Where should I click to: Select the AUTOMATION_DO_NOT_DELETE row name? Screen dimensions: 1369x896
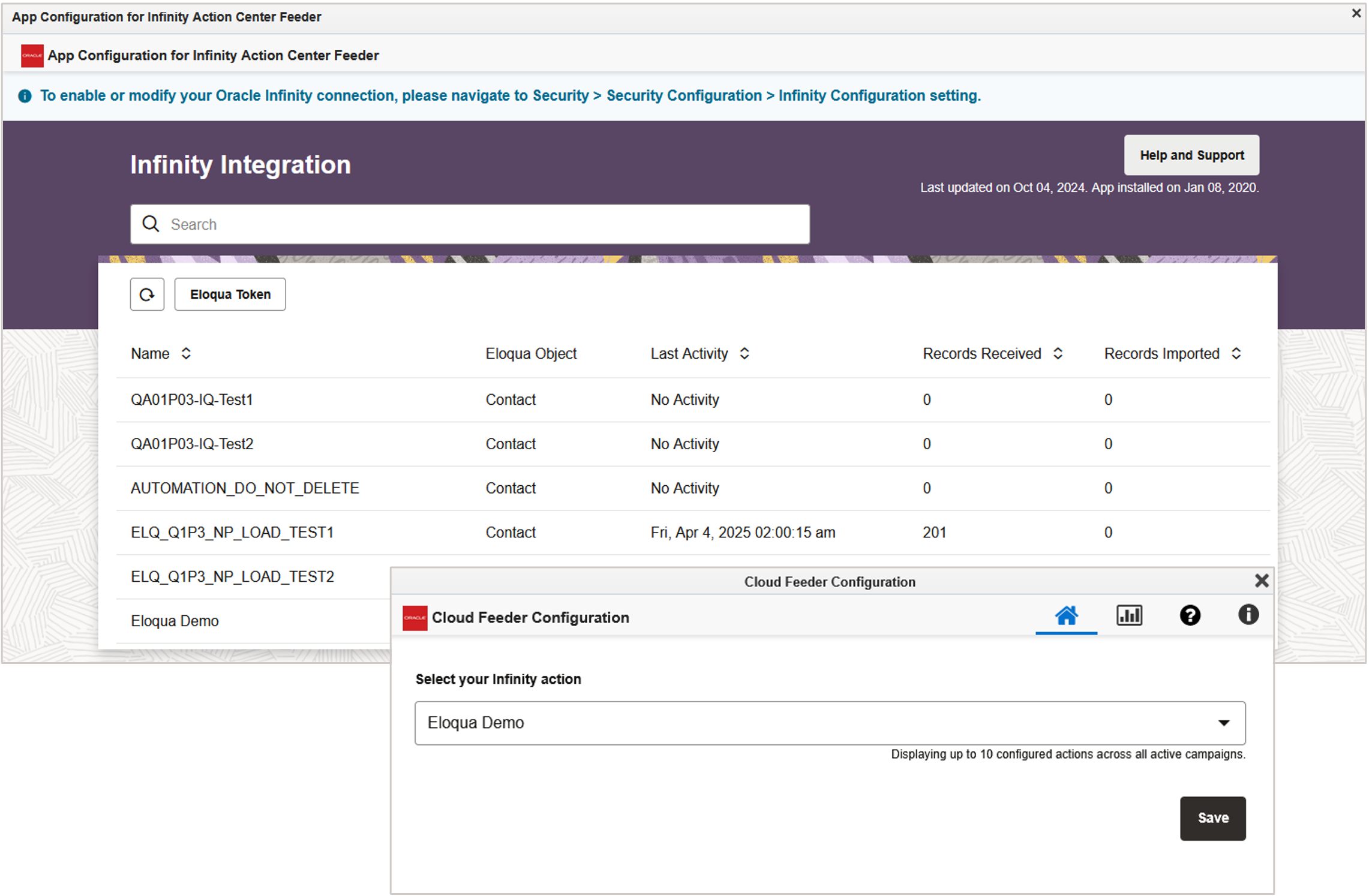pyautogui.click(x=245, y=488)
